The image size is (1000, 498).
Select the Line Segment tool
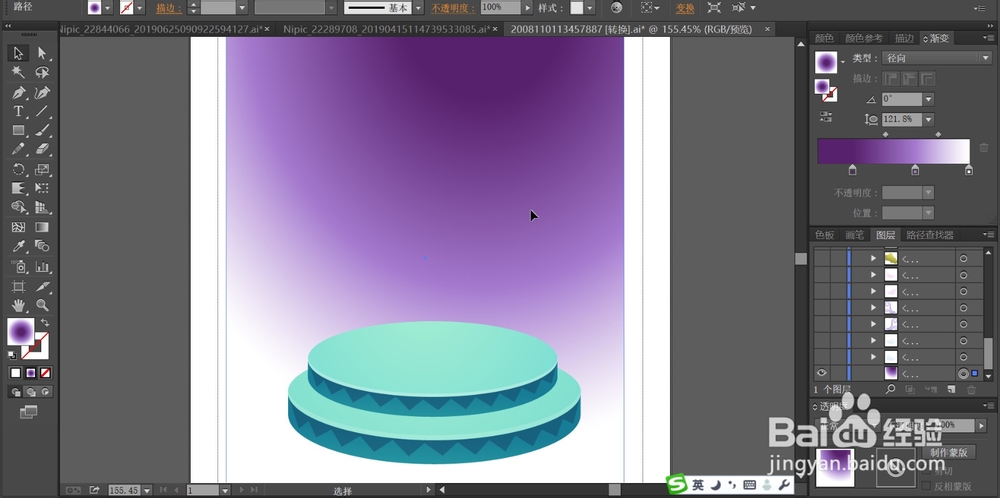click(x=42, y=112)
